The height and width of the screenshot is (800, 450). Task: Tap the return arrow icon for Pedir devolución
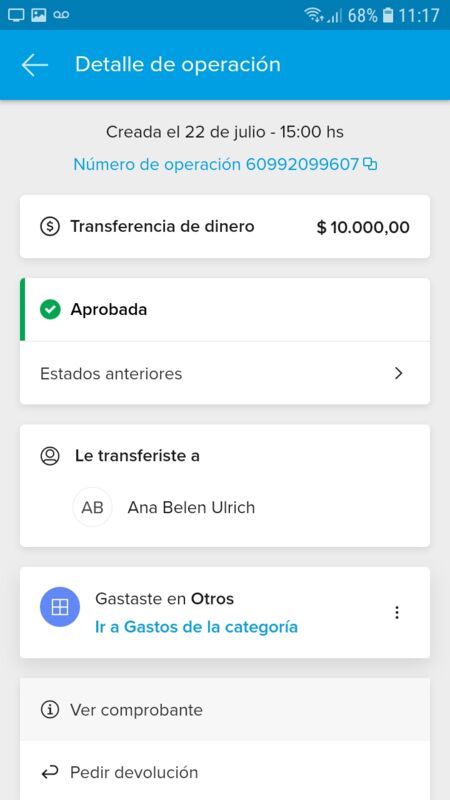[x=49, y=772]
